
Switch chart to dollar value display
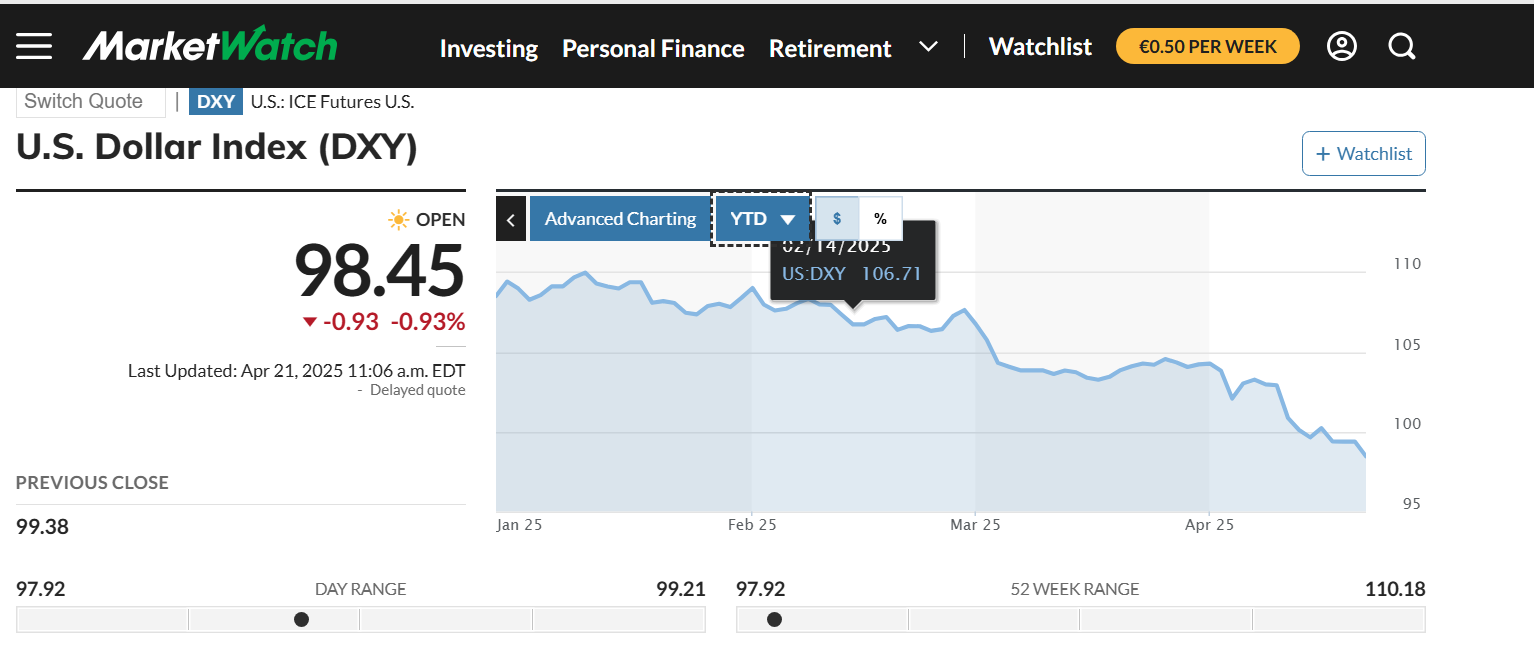837,219
